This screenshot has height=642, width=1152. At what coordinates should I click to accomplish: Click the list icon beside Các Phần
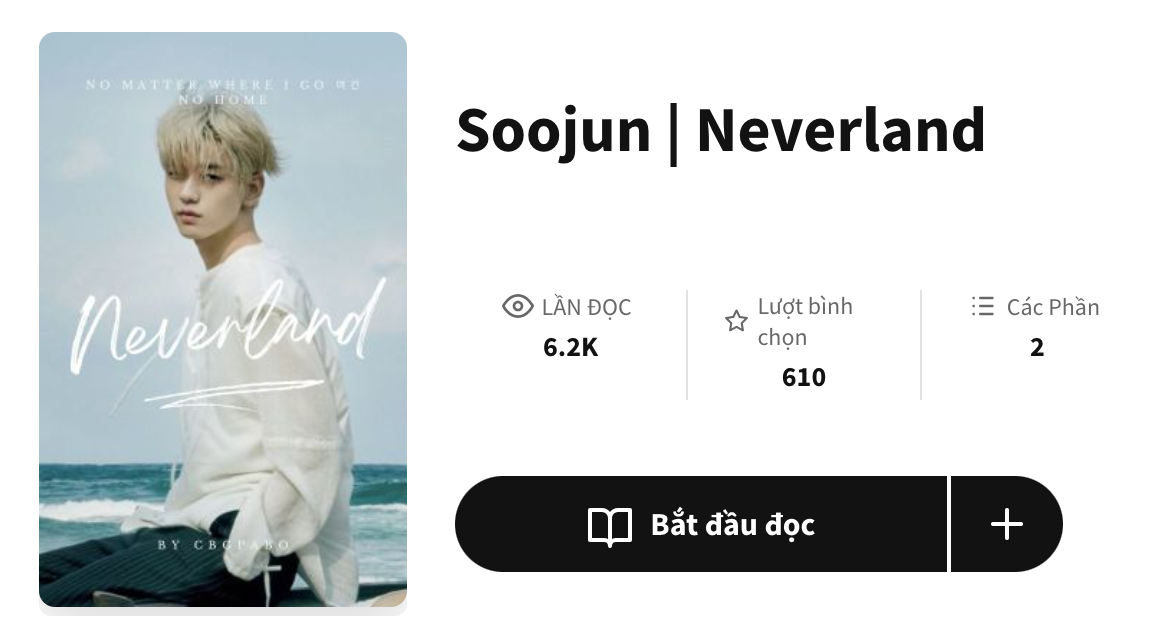[982, 306]
